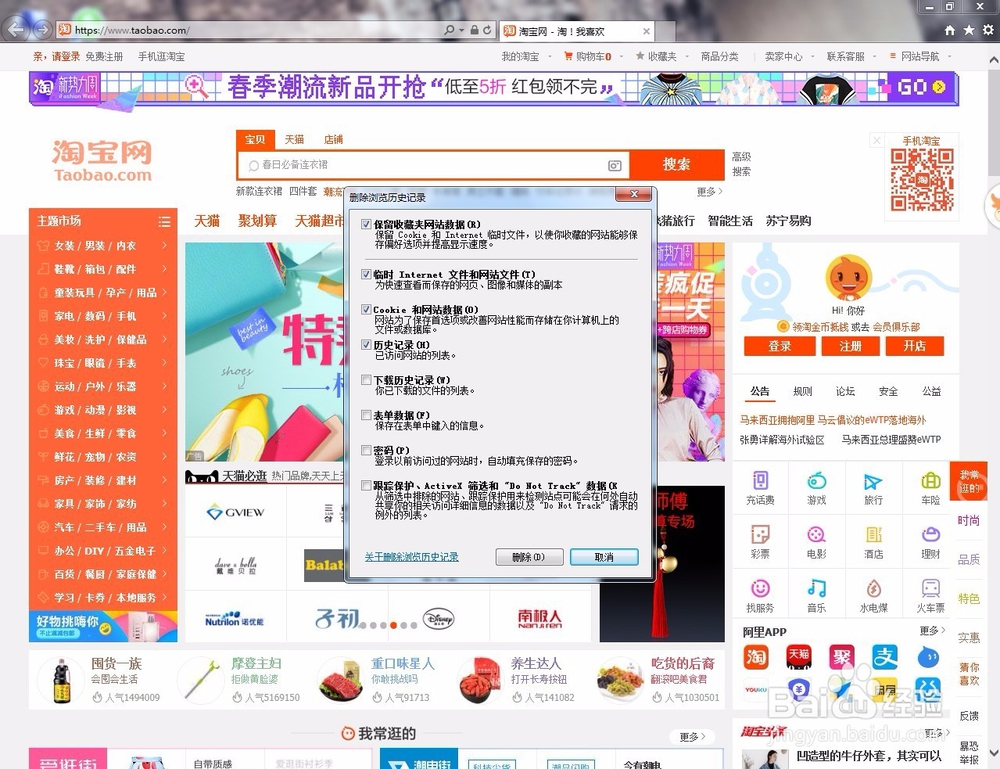Go back with the browser back arrow
The height and width of the screenshot is (769, 1000).
16,29
